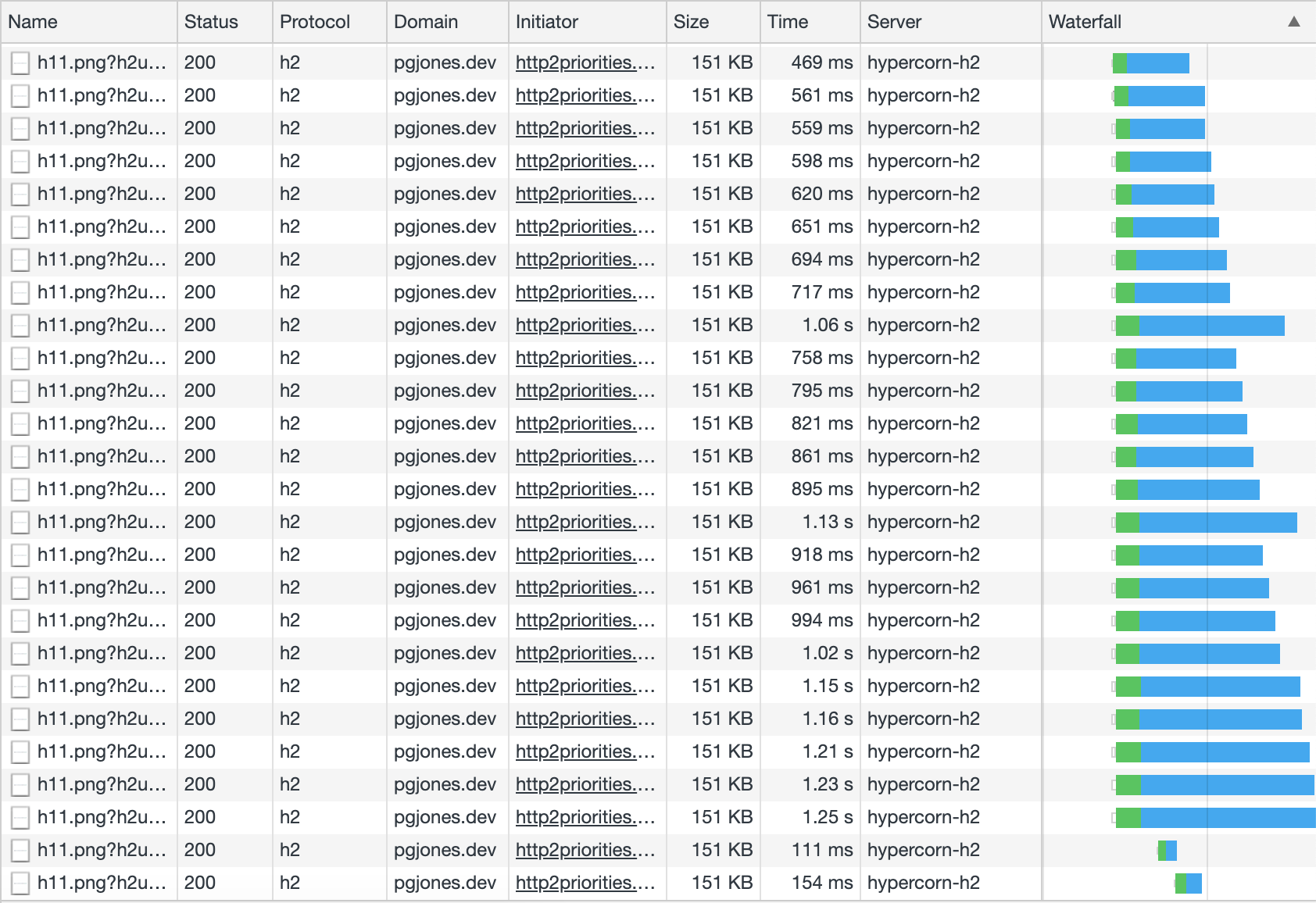Click the file icon of the 795 ms request
Image resolution: width=1316 pixels, height=903 pixels.
20,391
